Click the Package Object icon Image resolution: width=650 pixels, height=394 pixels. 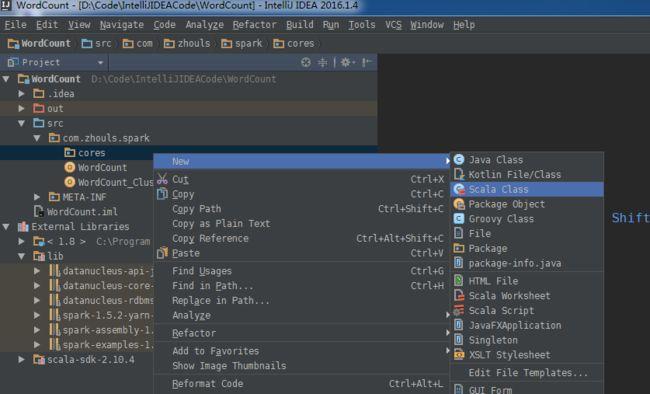tap(459, 204)
